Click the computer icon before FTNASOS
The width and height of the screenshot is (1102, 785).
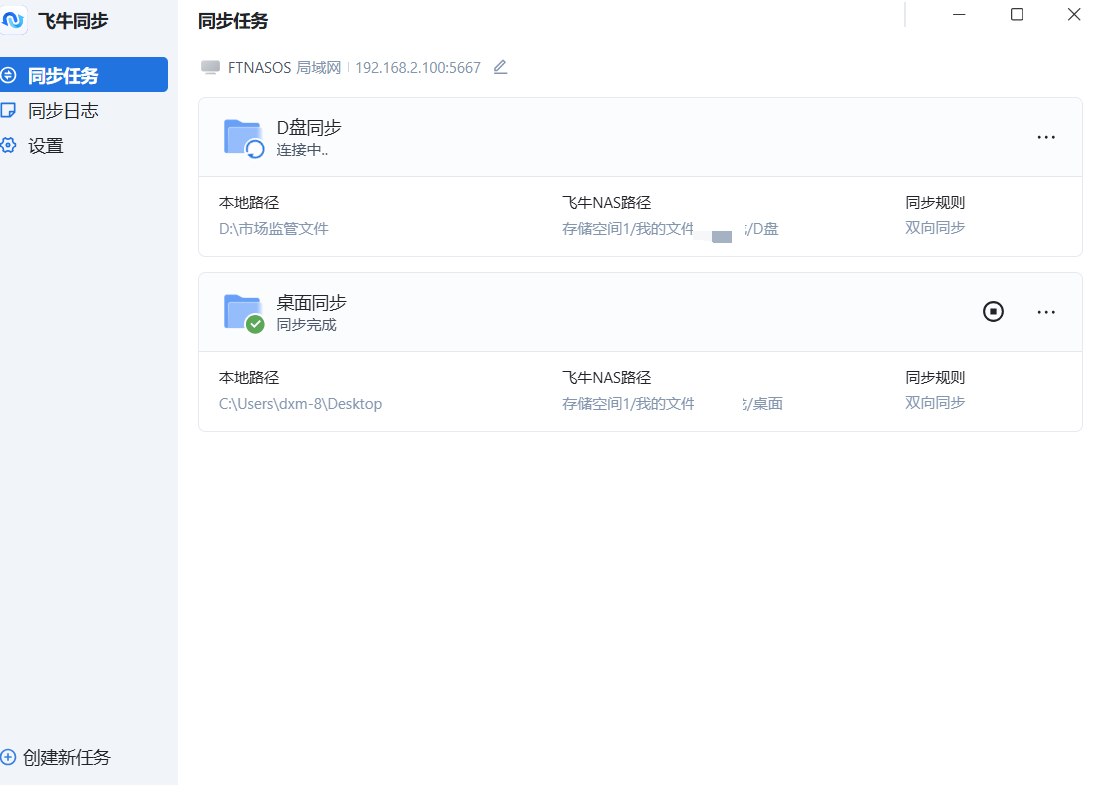tap(210, 66)
